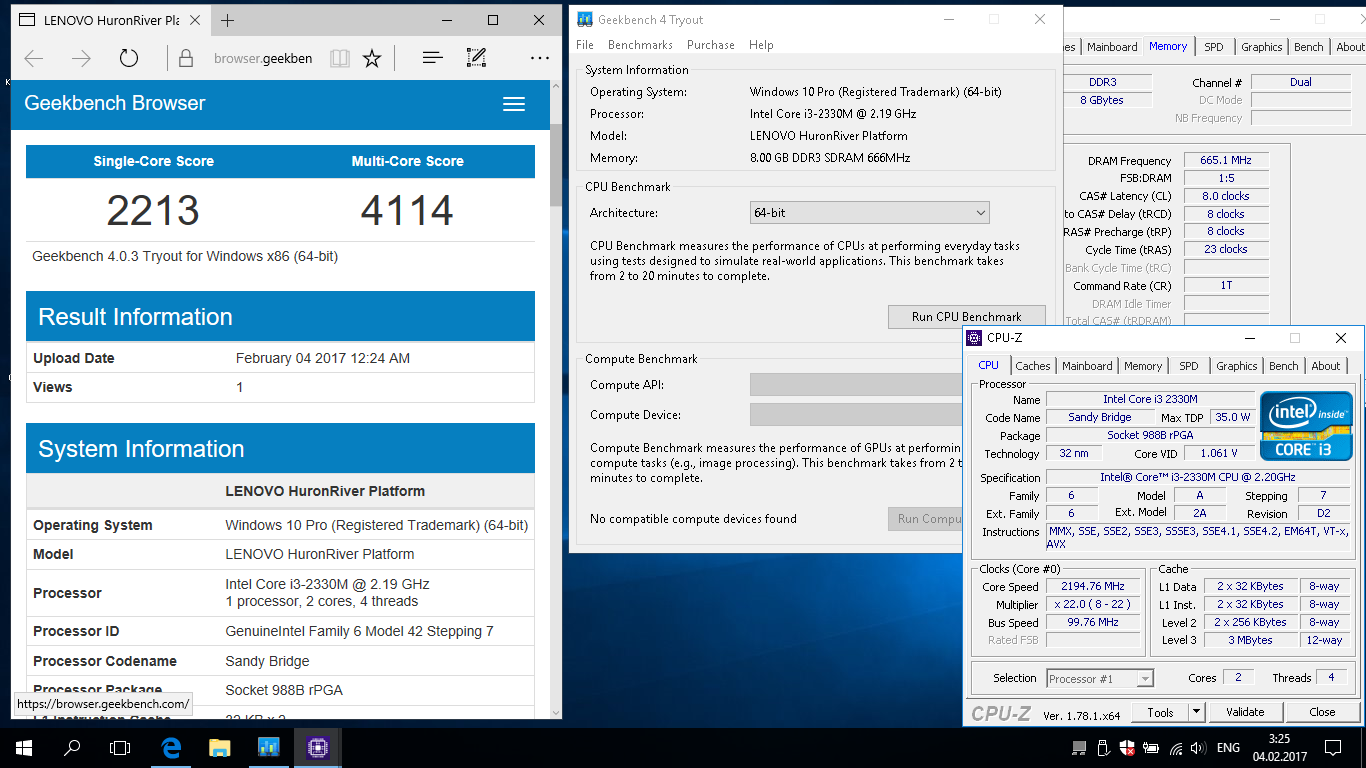Open taskbar search magnifier
1366x768 pixels.
72,747
